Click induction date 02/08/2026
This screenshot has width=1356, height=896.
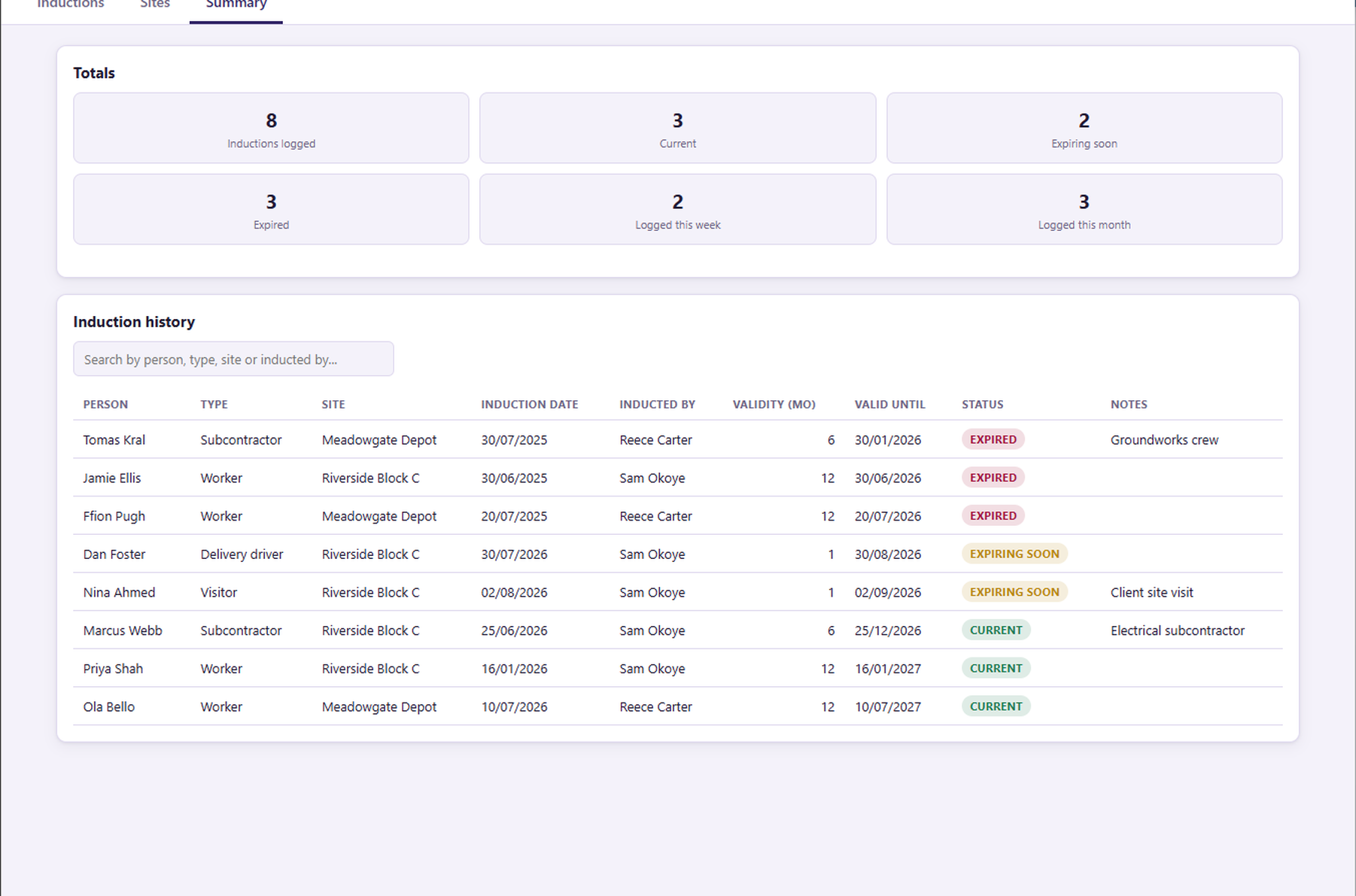(x=514, y=592)
